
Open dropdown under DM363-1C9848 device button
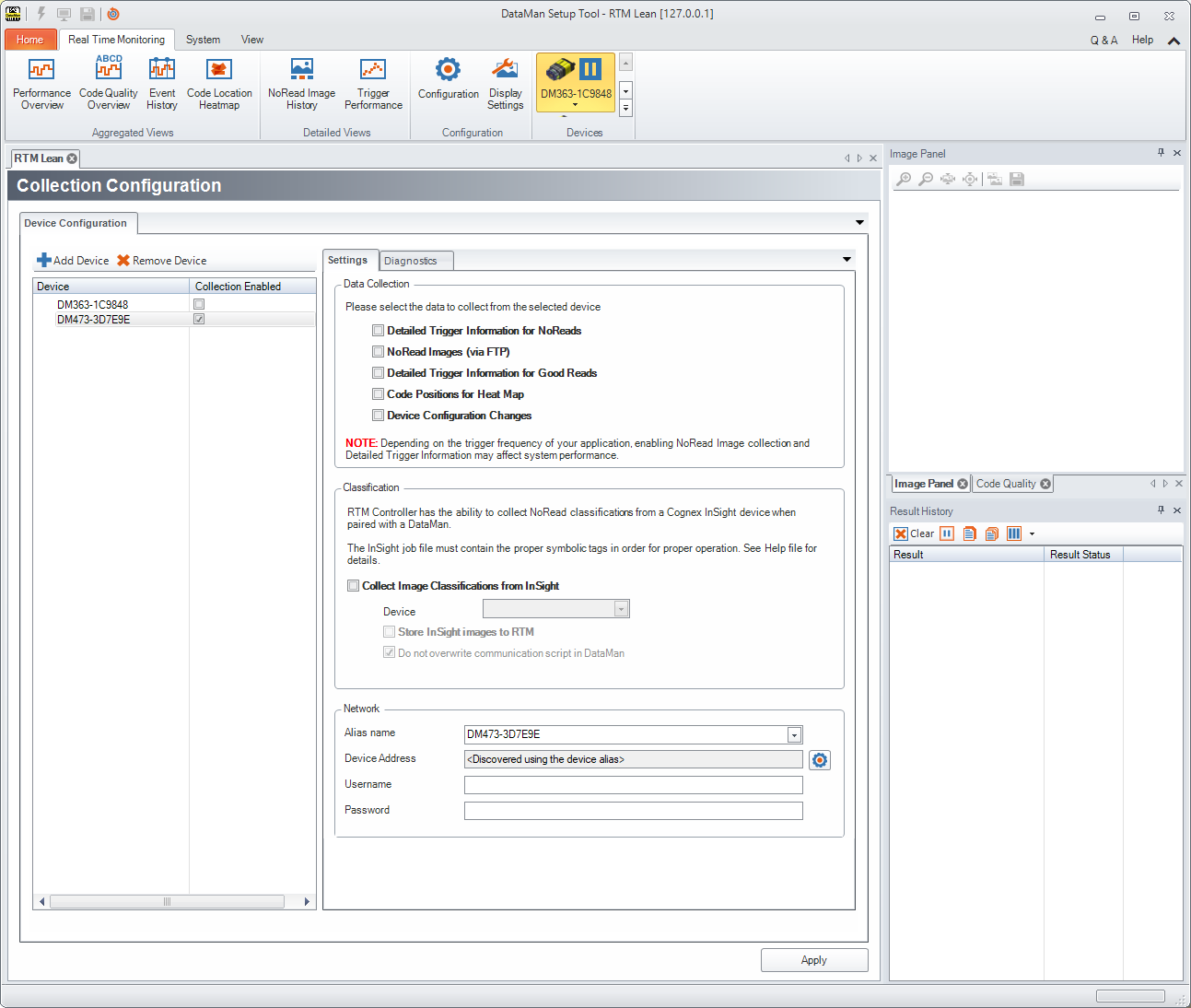pos(576,105)
